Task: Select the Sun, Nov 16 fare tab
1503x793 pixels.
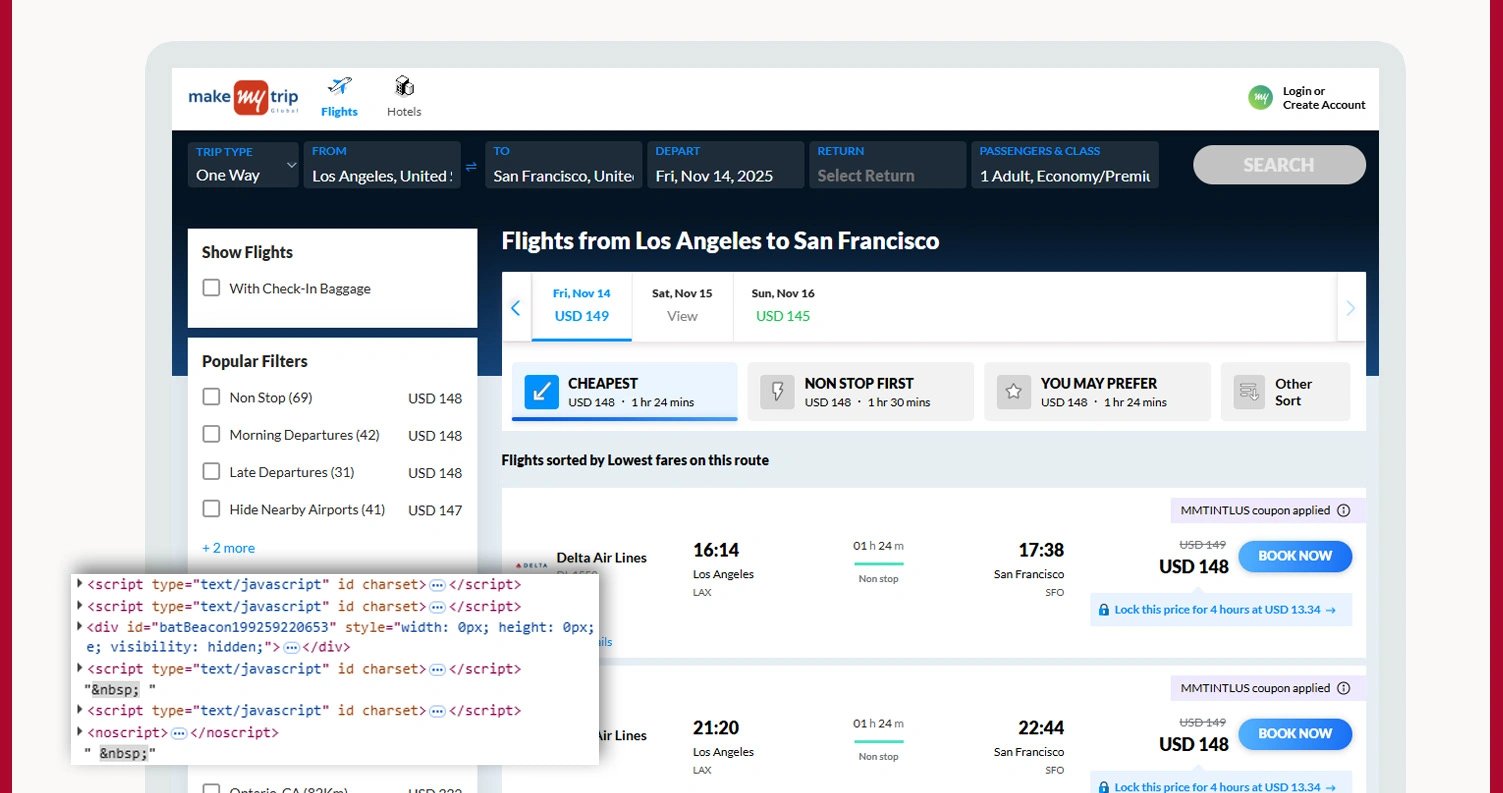Action: coord(783,305)
